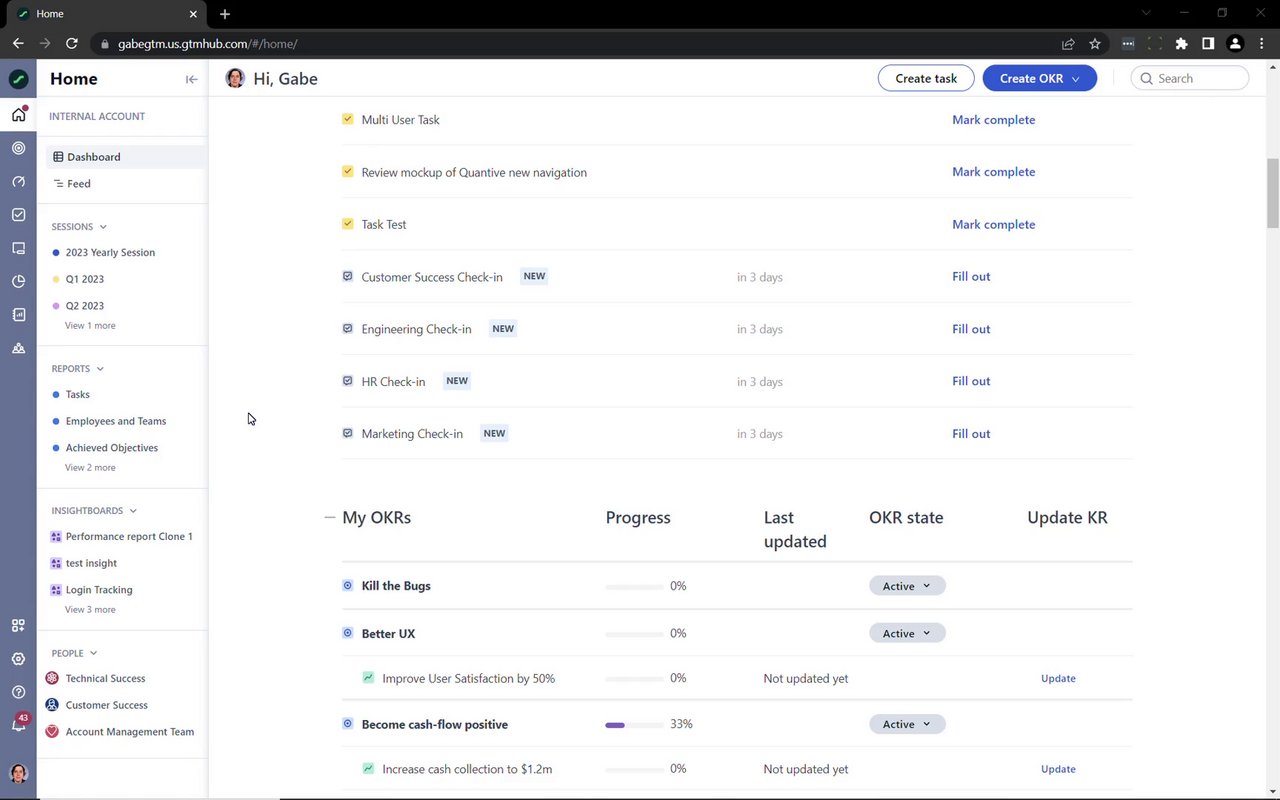Viewport: 1280px width, 800px height.
Task: Click Fill out for HR Check-in
Action: pos(971,381)
